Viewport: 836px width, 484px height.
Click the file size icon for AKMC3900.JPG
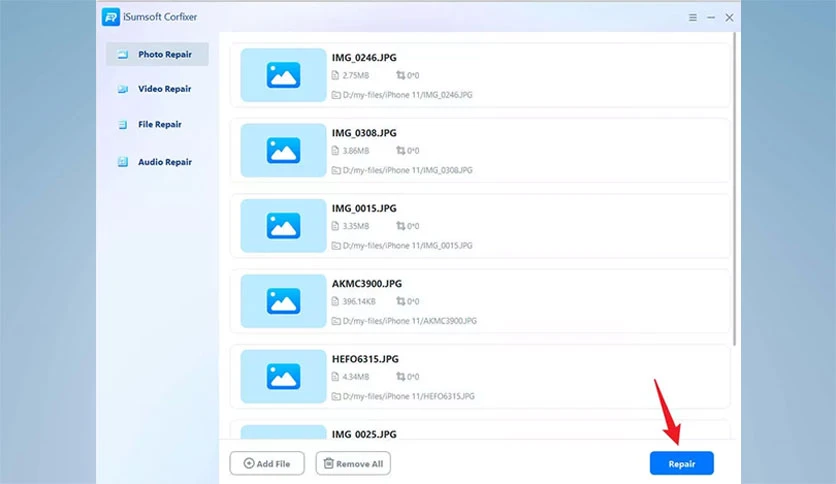click(335, 301)
